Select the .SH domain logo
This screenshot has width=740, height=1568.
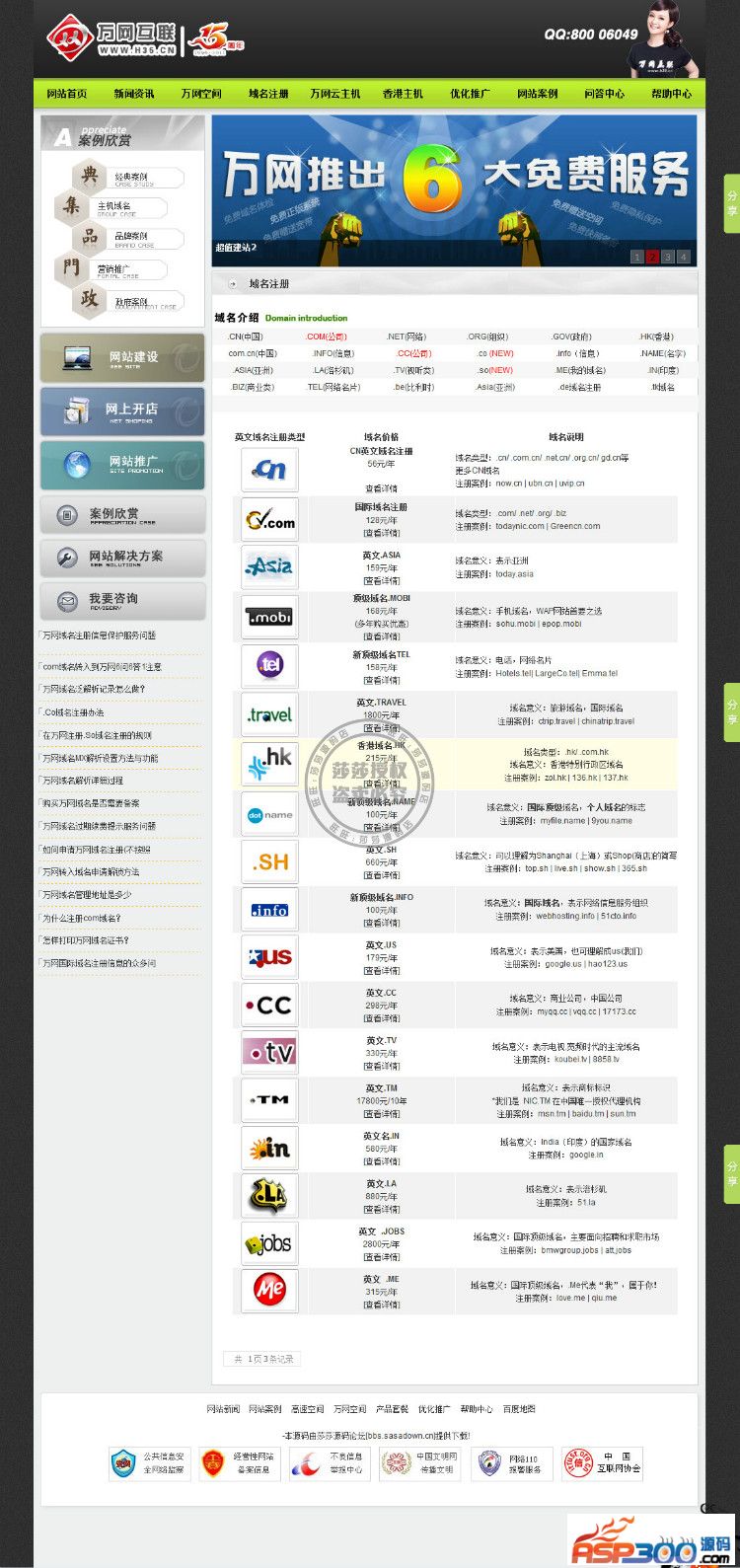(x=269, y=861)
